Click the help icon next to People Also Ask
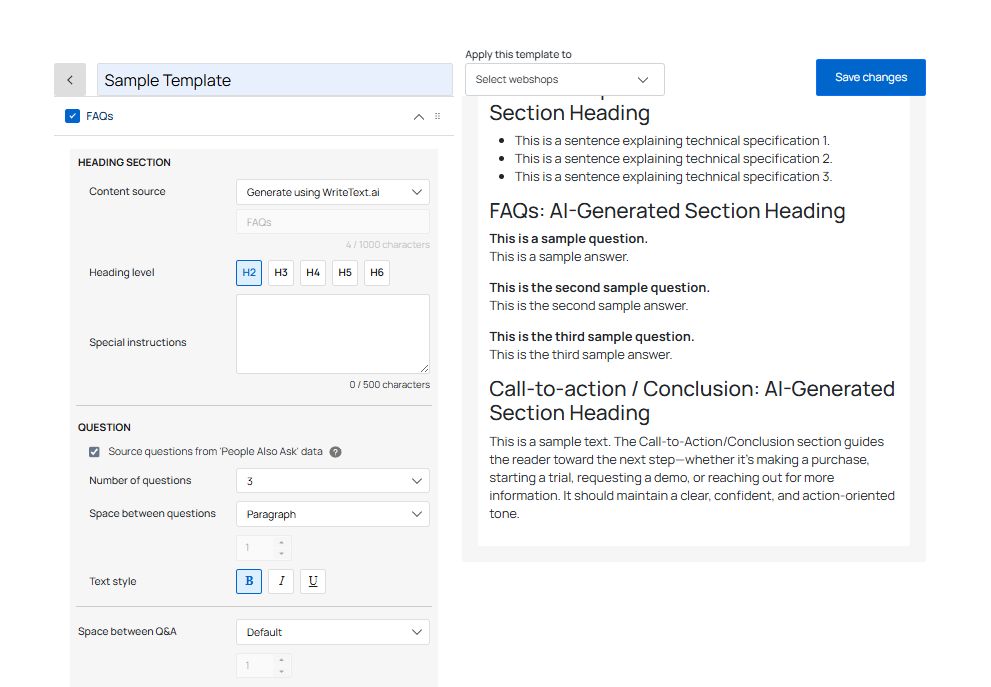991x687 pixels. 336,452
